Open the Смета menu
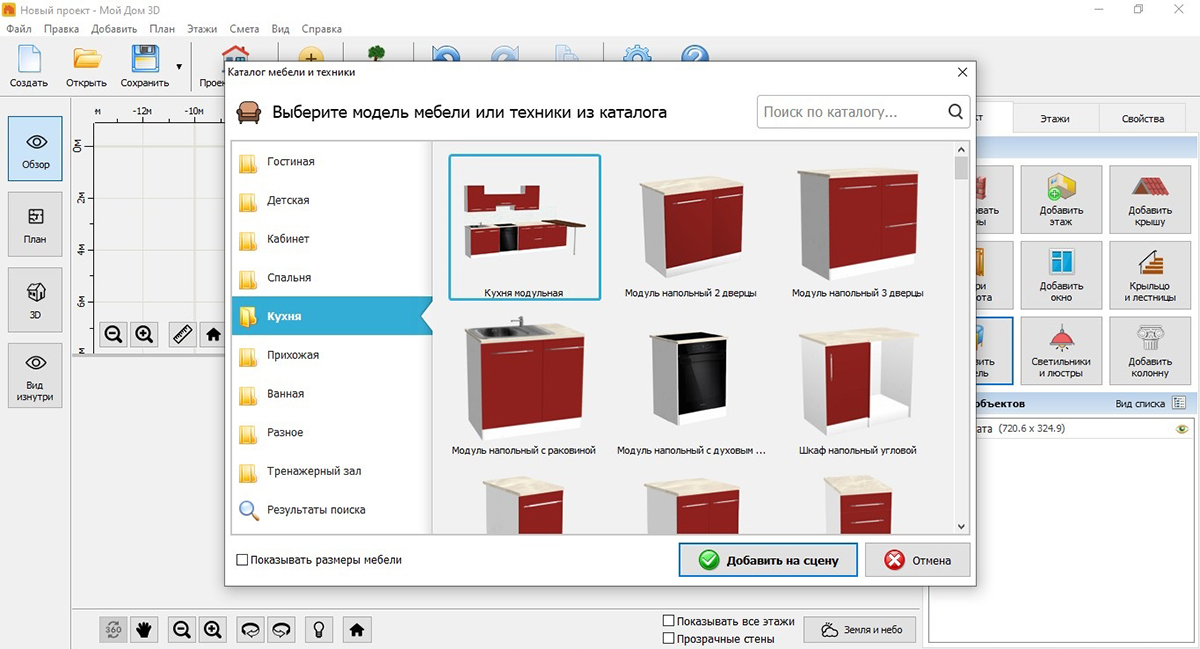 (x=245, y=29)
